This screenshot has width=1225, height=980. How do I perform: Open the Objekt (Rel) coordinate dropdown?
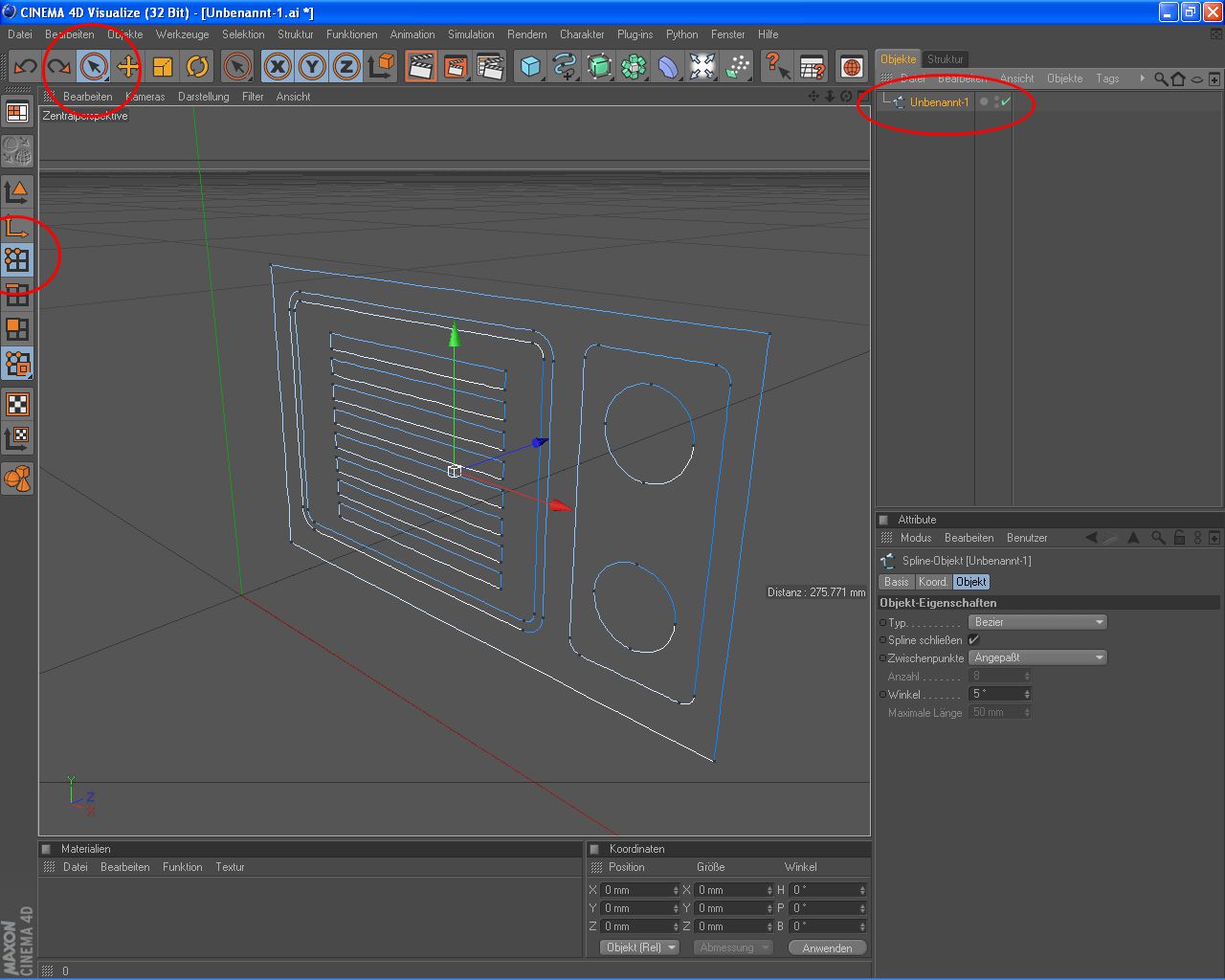[639, 947]
